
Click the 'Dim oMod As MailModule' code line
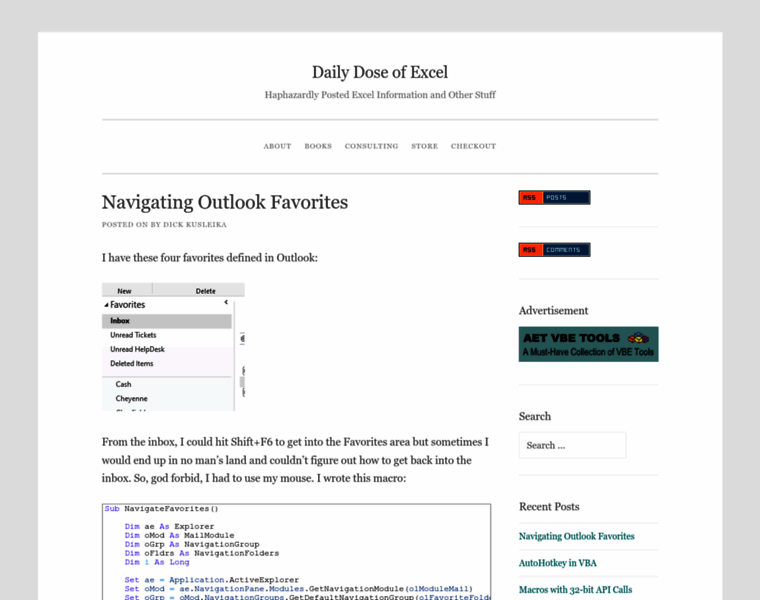tap(179, 536)
